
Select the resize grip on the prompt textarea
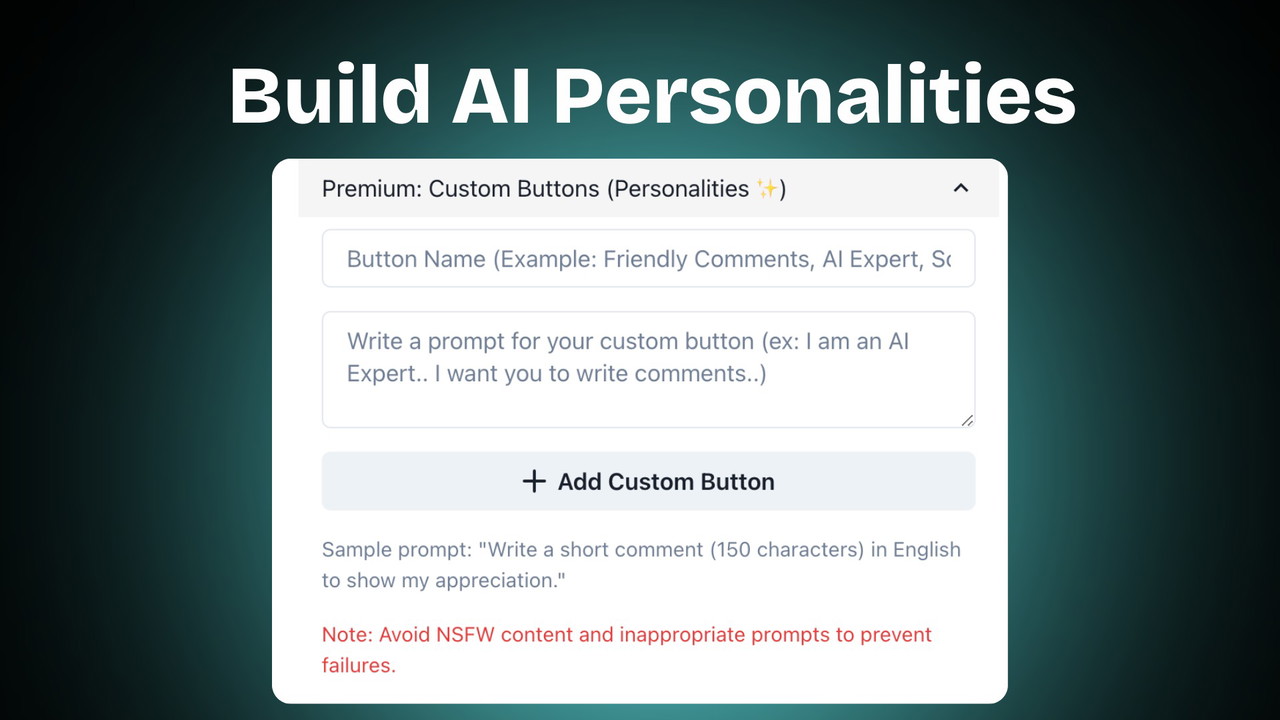click(968, 422)
